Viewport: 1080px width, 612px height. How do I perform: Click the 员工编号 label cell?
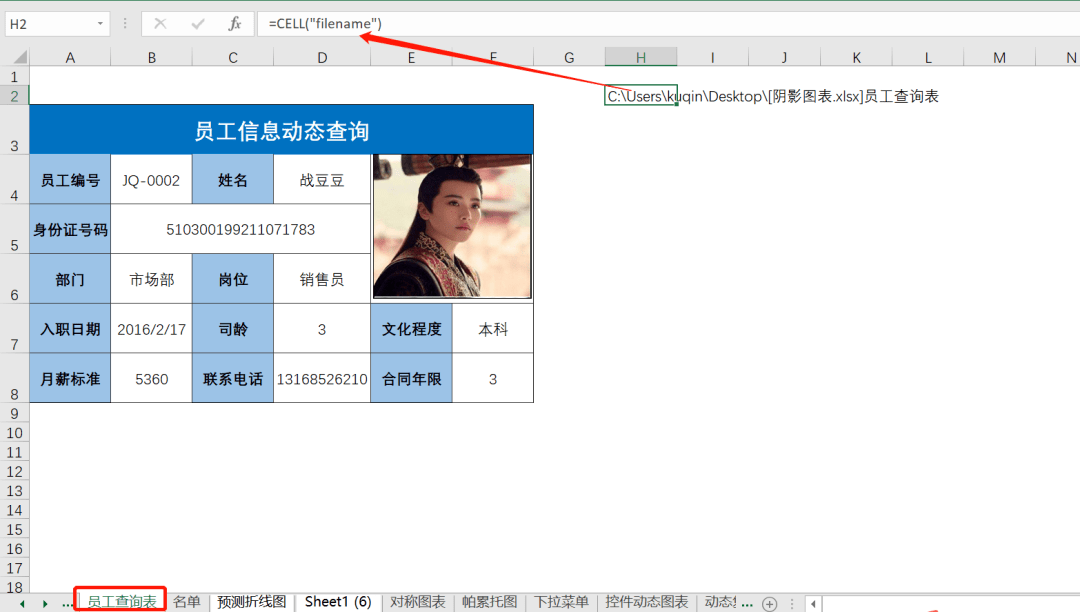click(x=70, y=180)
